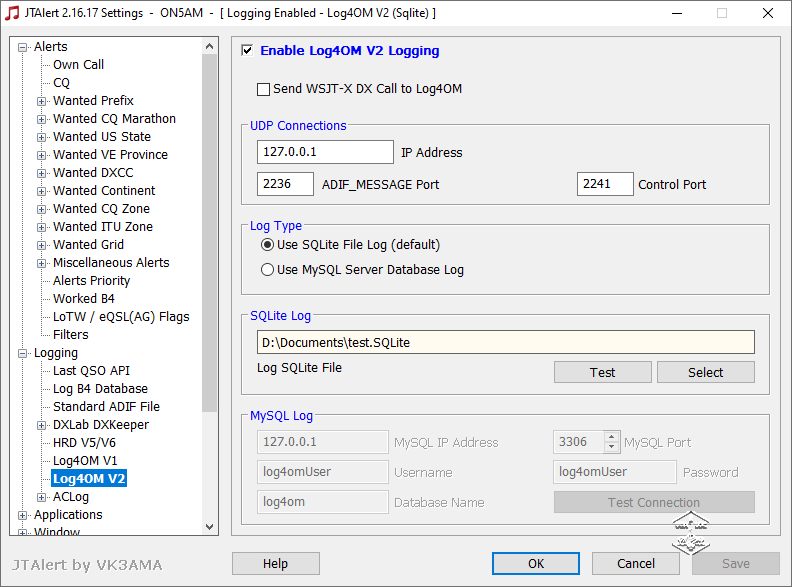Select Worked B4 tree item
The width and height of the screenshot is (792, 587).
(84, 299)
